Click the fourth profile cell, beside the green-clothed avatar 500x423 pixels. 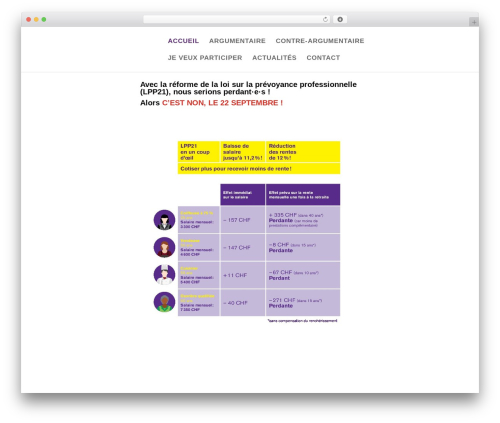[199, 303]
